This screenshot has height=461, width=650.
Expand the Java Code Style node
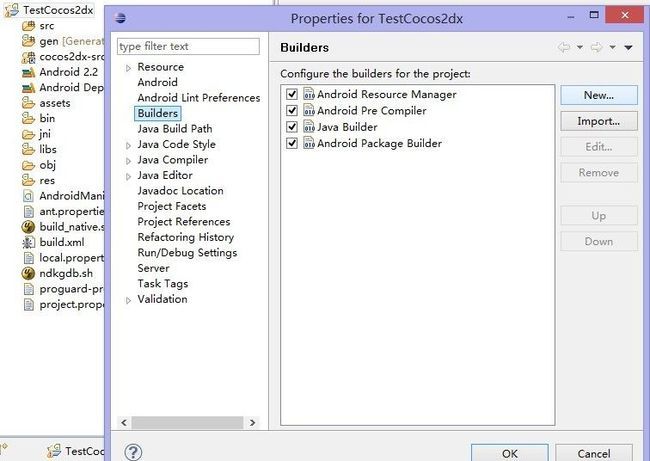pyautogui.click(x=129, y=145)
